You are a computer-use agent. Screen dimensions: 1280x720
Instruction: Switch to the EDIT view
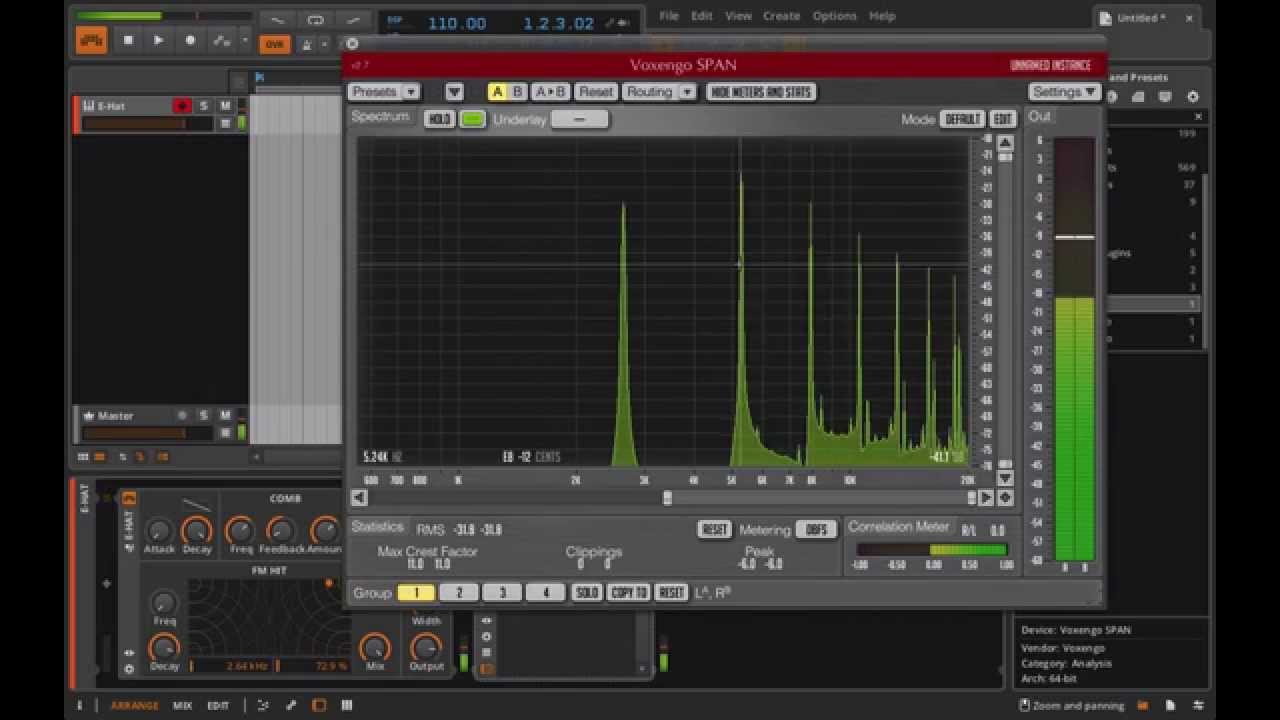(218, 705)
